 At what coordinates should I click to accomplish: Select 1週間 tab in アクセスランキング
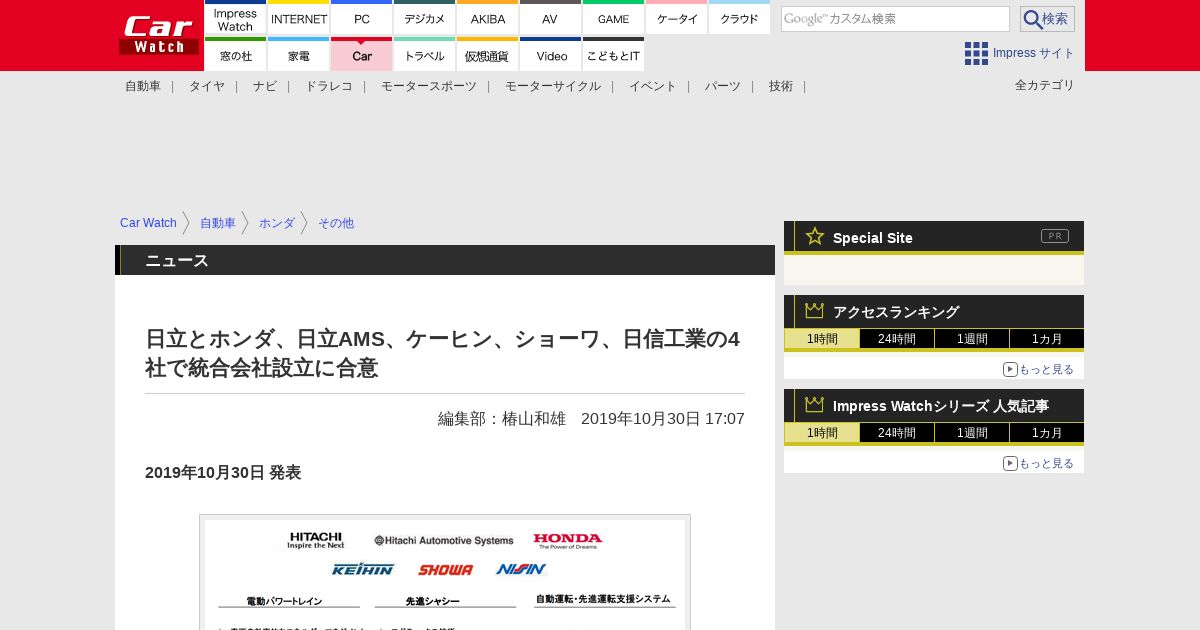pyautogui.click(x=972, y=339)
